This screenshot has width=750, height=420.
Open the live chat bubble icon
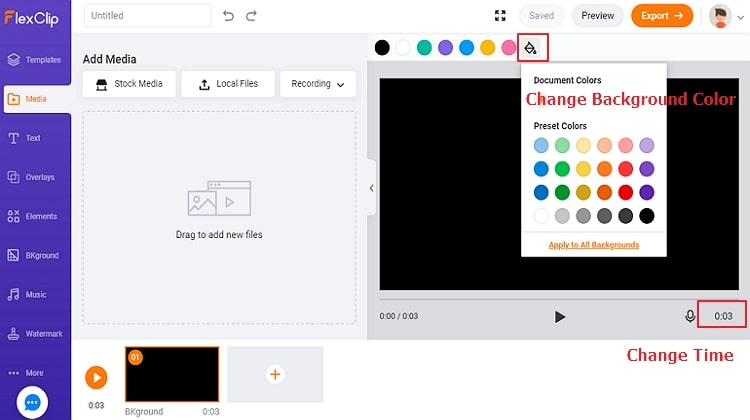click(32, 403)
